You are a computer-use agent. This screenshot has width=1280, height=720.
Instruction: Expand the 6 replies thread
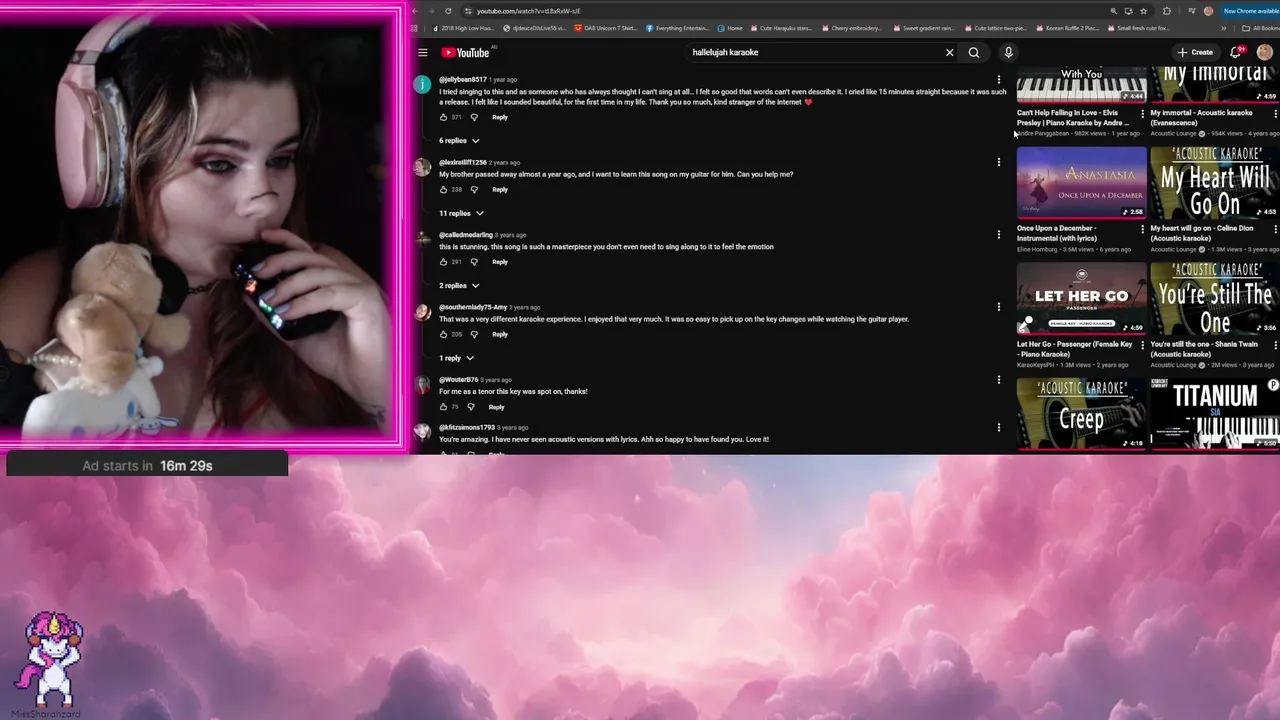pos(459,141)
